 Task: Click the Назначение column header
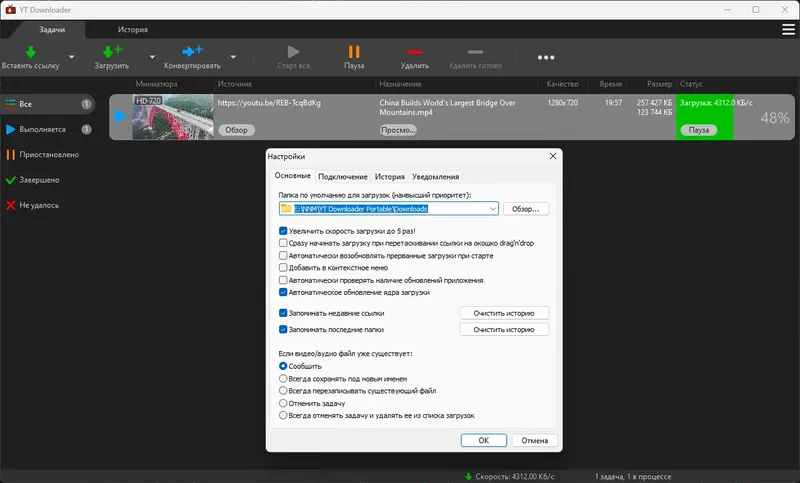(401, 84)
